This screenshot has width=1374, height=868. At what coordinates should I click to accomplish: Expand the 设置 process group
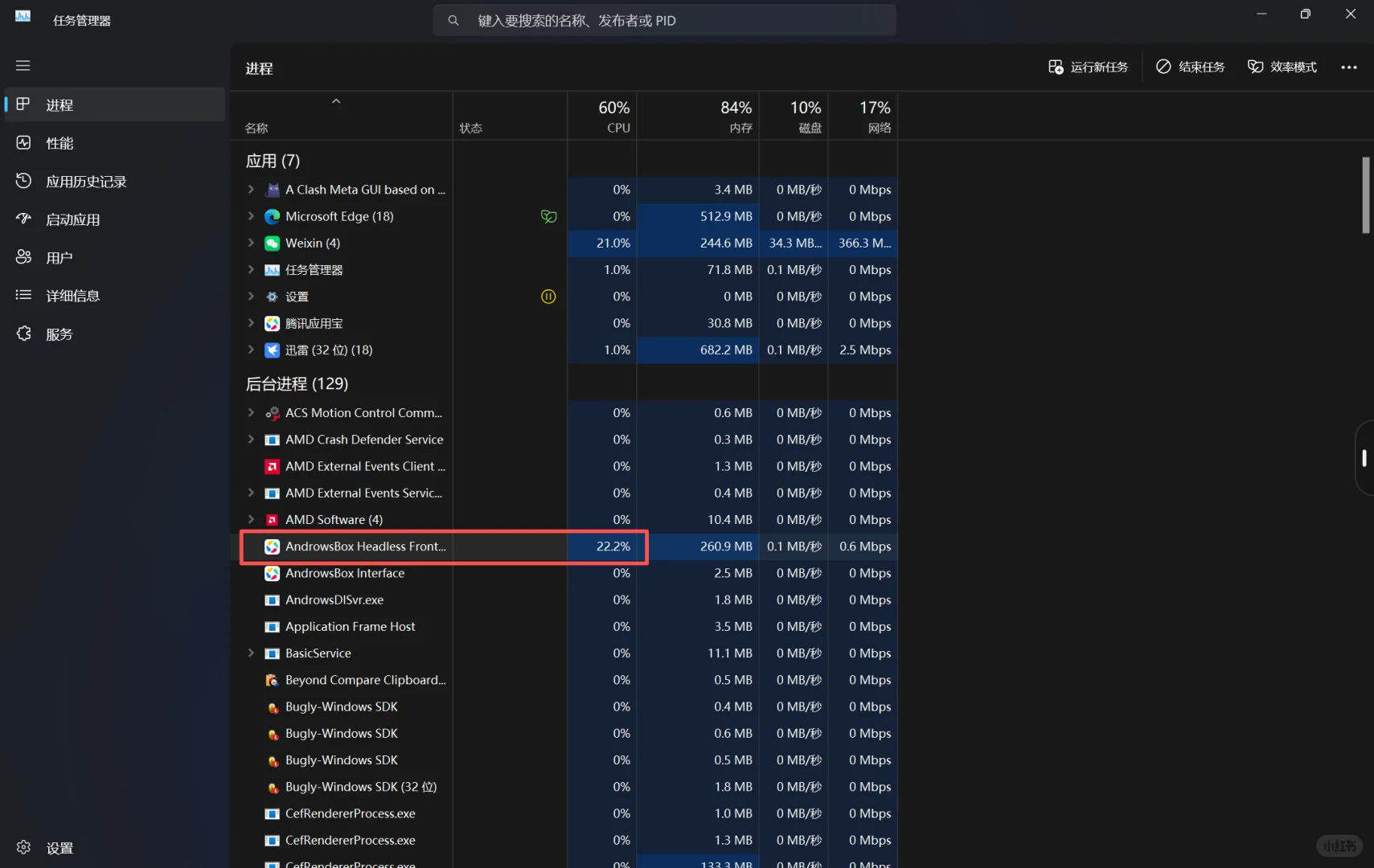251,297
